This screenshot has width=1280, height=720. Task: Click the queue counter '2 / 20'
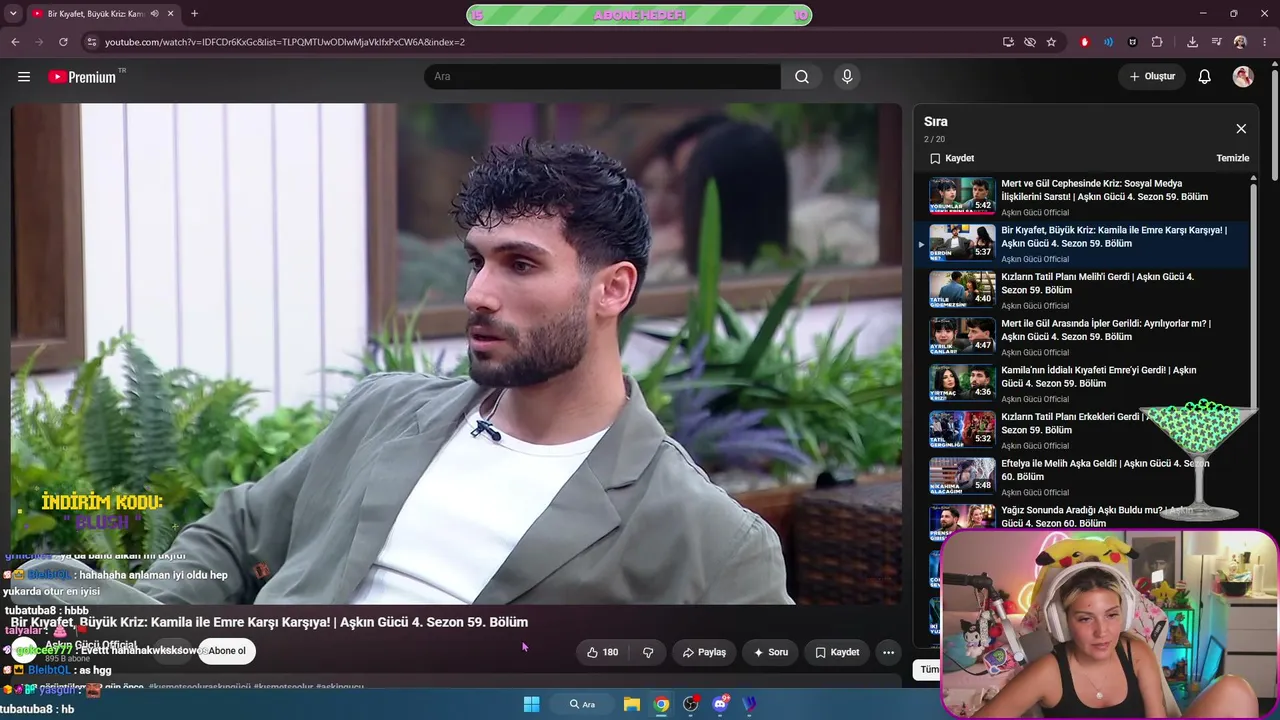[x=934, y=139]
